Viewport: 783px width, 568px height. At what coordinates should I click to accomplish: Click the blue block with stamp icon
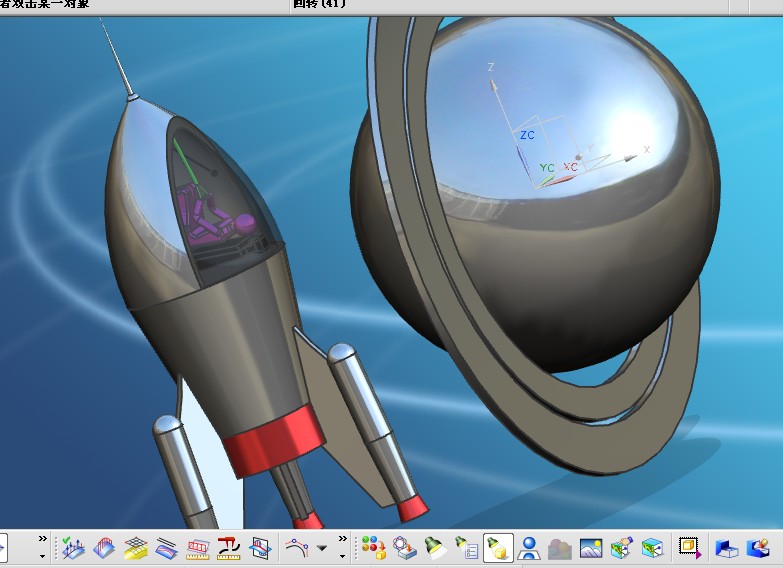click(758, 548)
